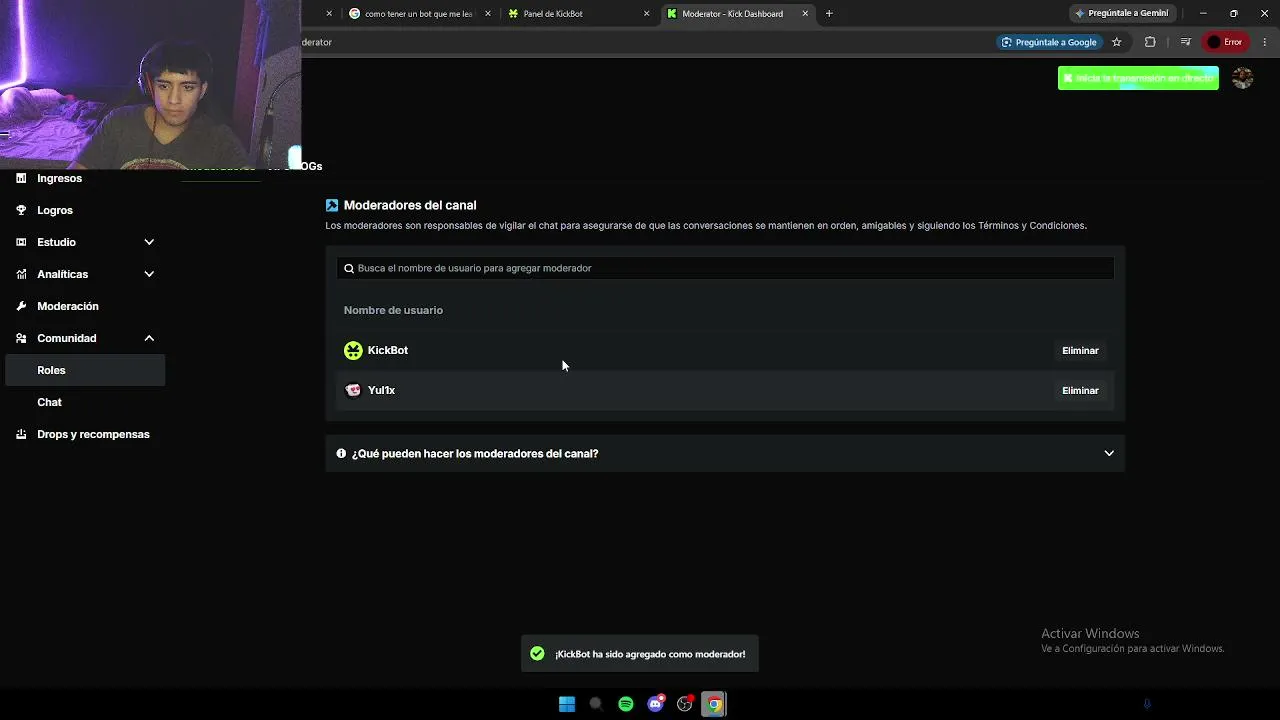The image size is (1280, 720).
Task: Click the green start live stream button
Action: 1138,78
